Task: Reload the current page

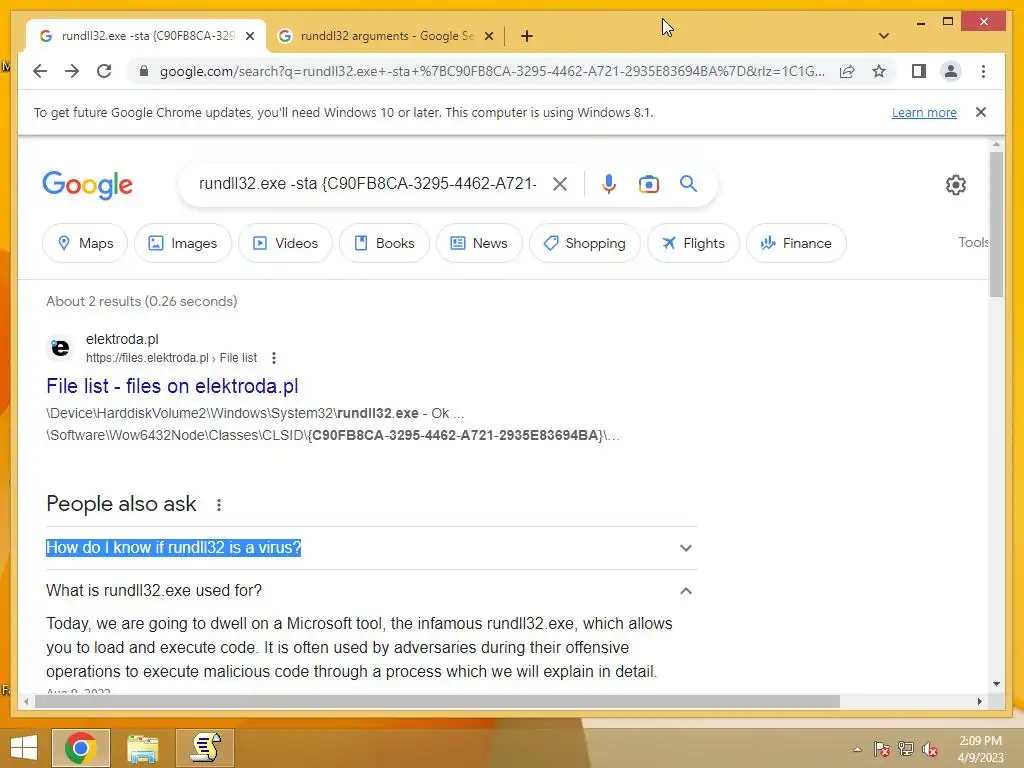Action: tap(104, 71)
